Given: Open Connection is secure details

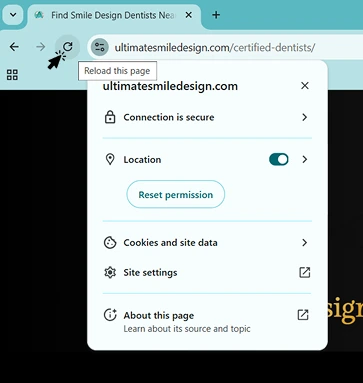Looking at the screenshot, I should (207, 117).
